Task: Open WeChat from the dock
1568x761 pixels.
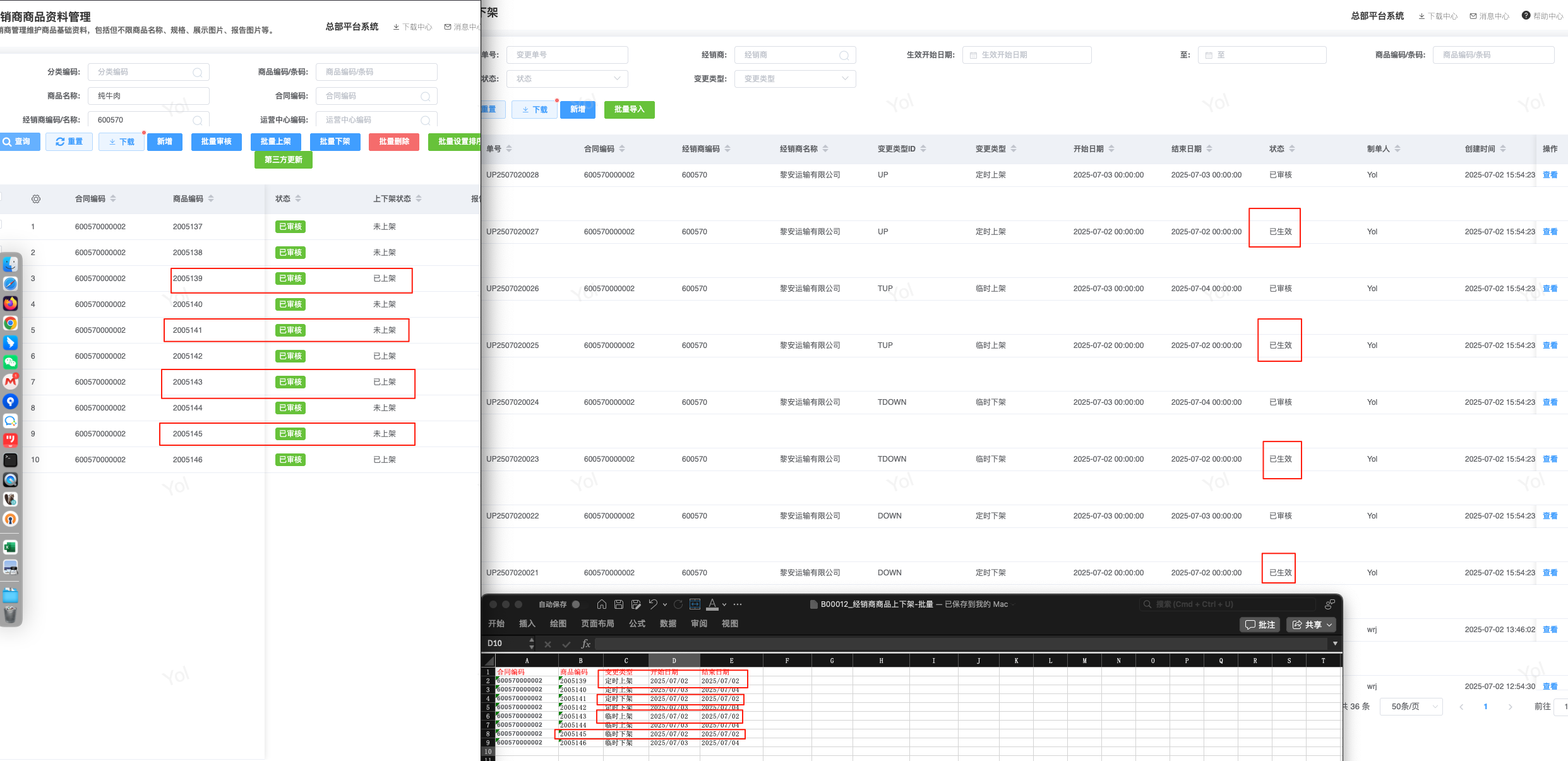Action: click(11, 362)
